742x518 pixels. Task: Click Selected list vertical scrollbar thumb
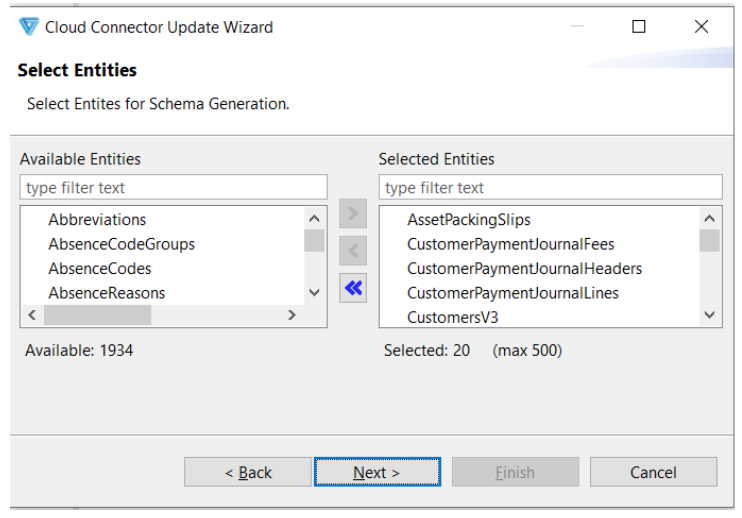[x=709, y=240]
